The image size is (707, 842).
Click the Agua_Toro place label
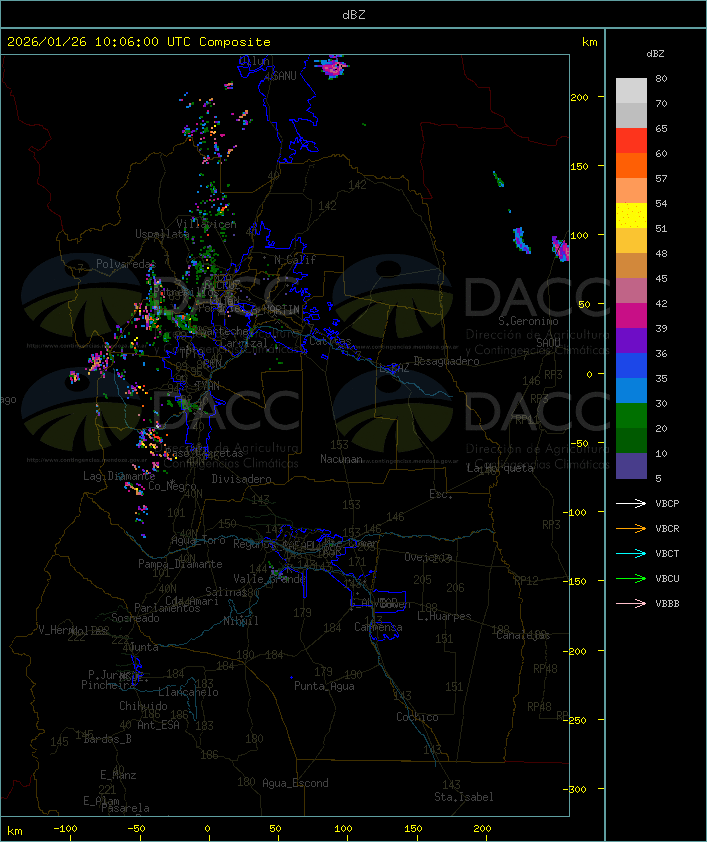(198, 540)
